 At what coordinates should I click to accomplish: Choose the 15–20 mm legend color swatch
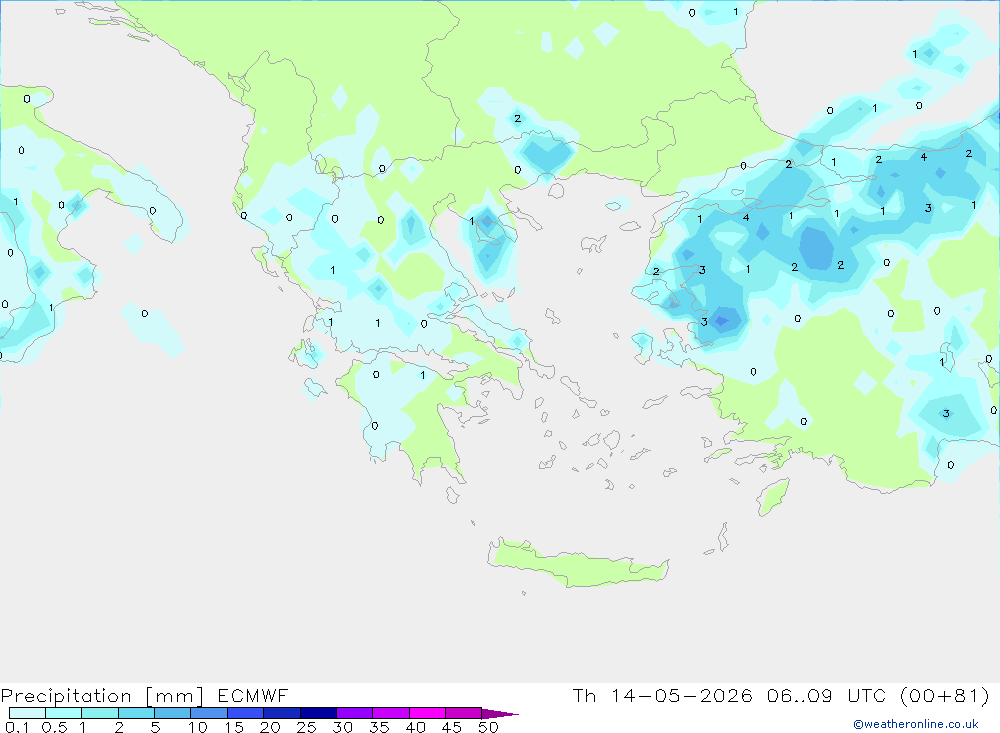point(246,713)
